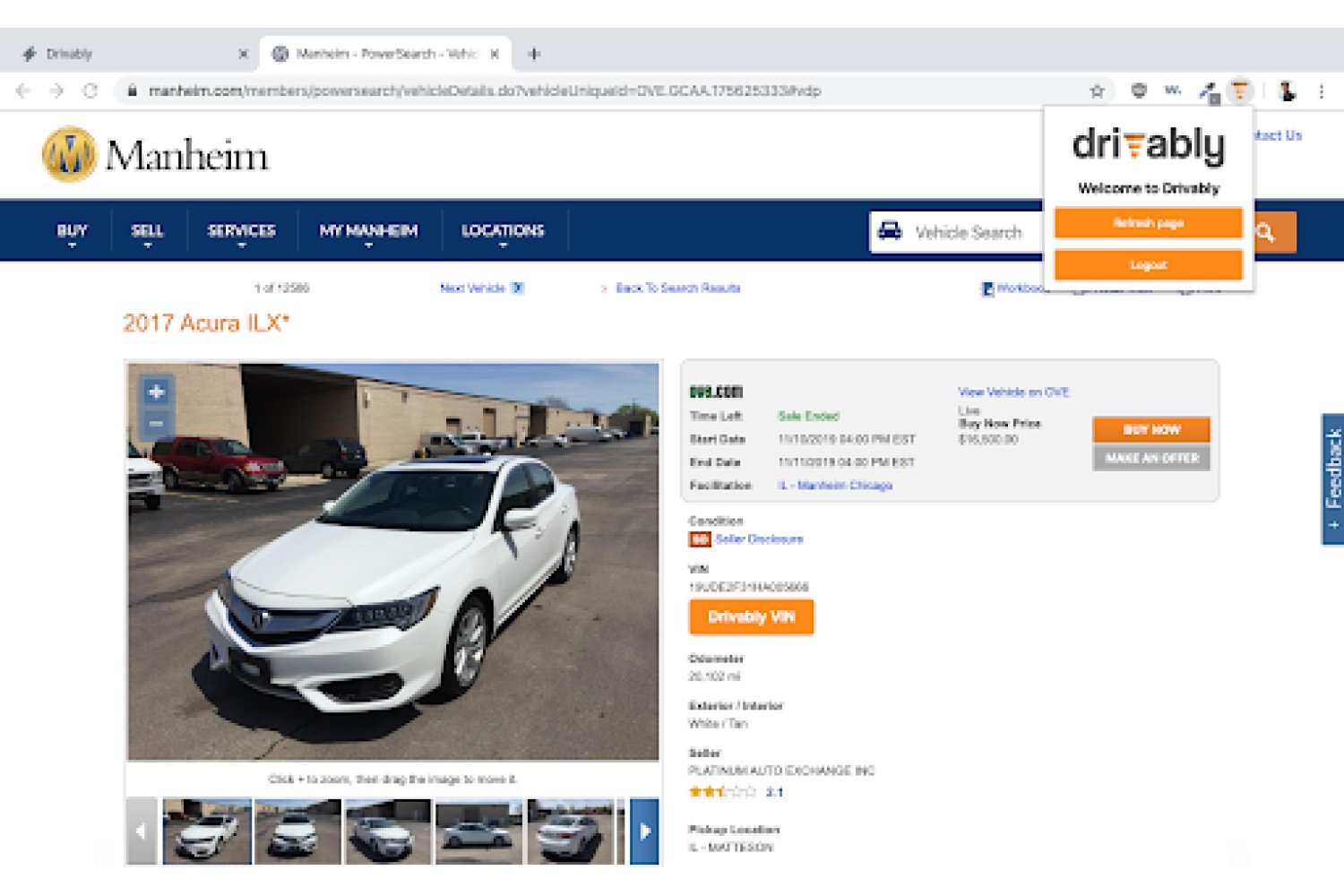Click the shield extension icon in toolbar
The height and width of the screenshot is (896, 1344).
point(1139,90)
